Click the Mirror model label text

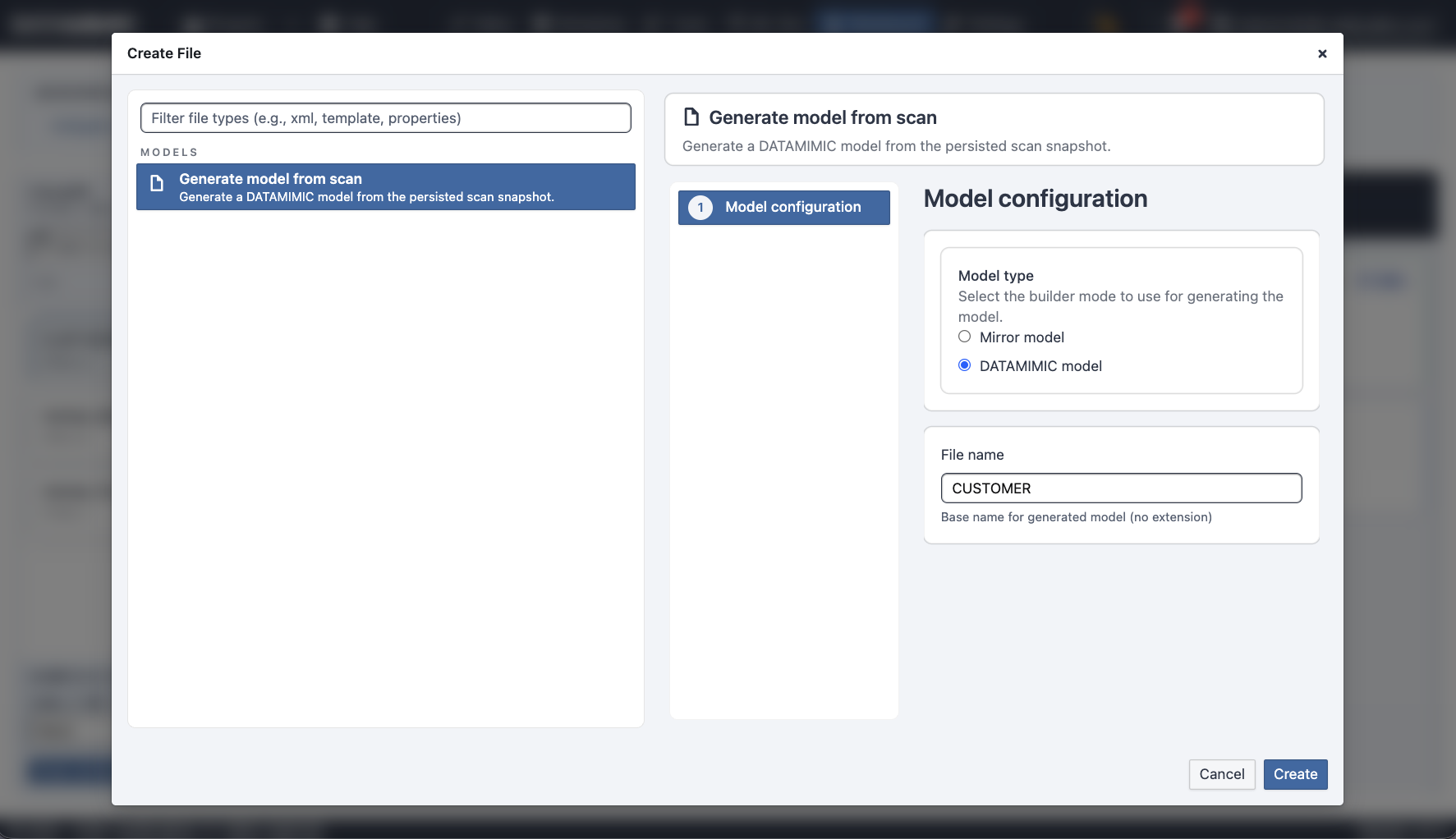click(x=1022, y=337)
